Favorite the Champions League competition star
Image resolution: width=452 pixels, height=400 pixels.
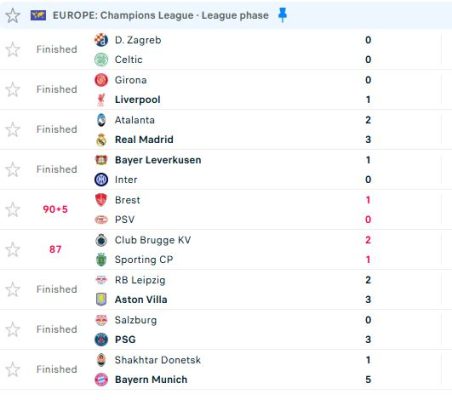[13, 15]
